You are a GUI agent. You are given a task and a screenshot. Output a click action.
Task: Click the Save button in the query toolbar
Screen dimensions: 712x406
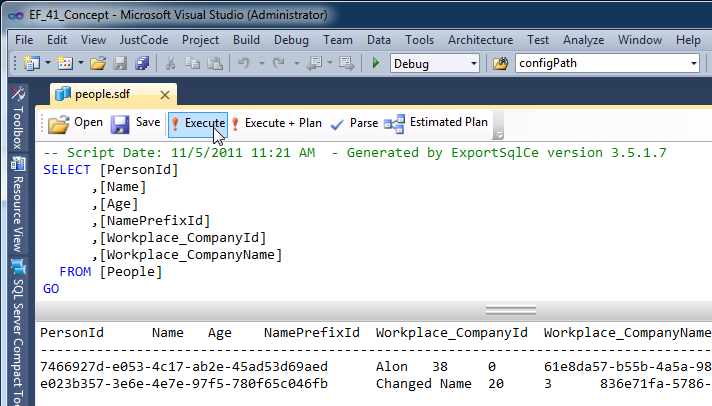point(135,123)
